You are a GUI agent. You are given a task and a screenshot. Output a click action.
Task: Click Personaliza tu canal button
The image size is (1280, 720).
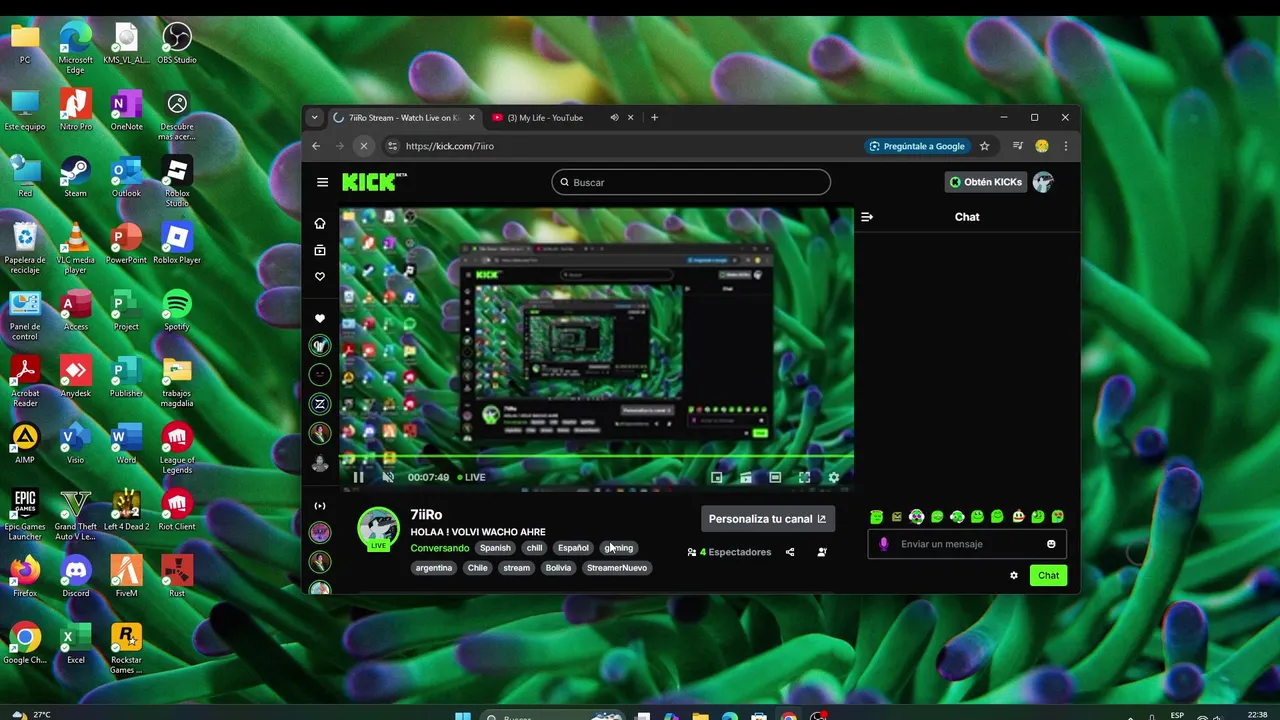(768, 519)
